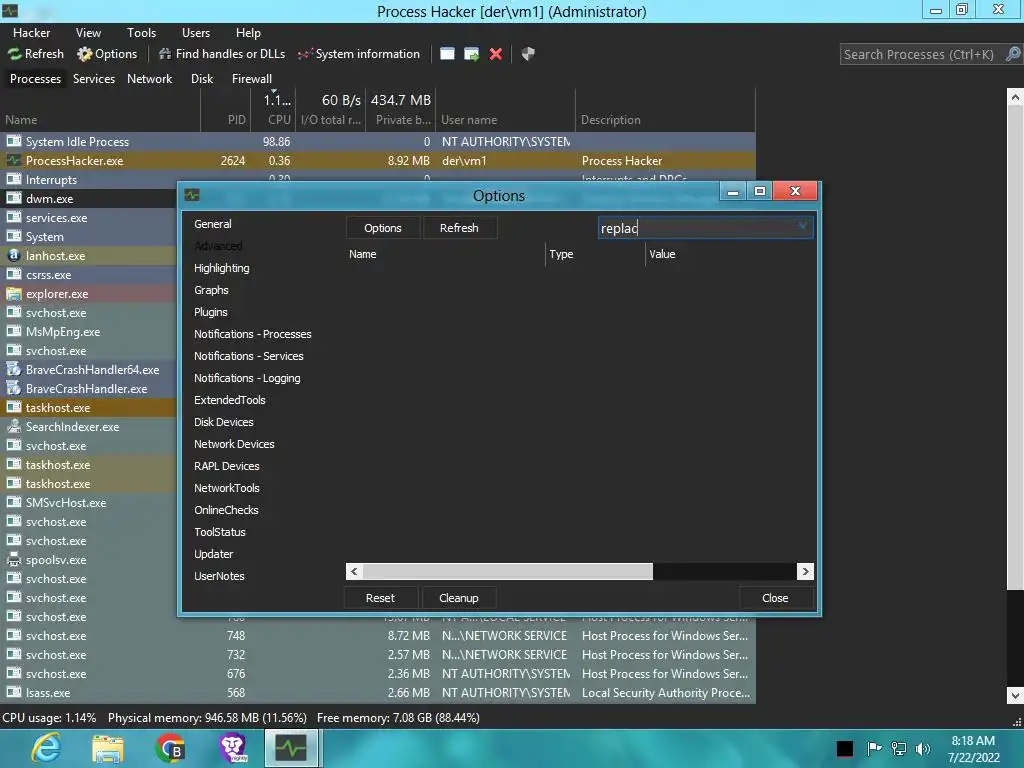Open the volume speaker tray icon
This screenshot has width=1024, height=768.
[923, 748]
